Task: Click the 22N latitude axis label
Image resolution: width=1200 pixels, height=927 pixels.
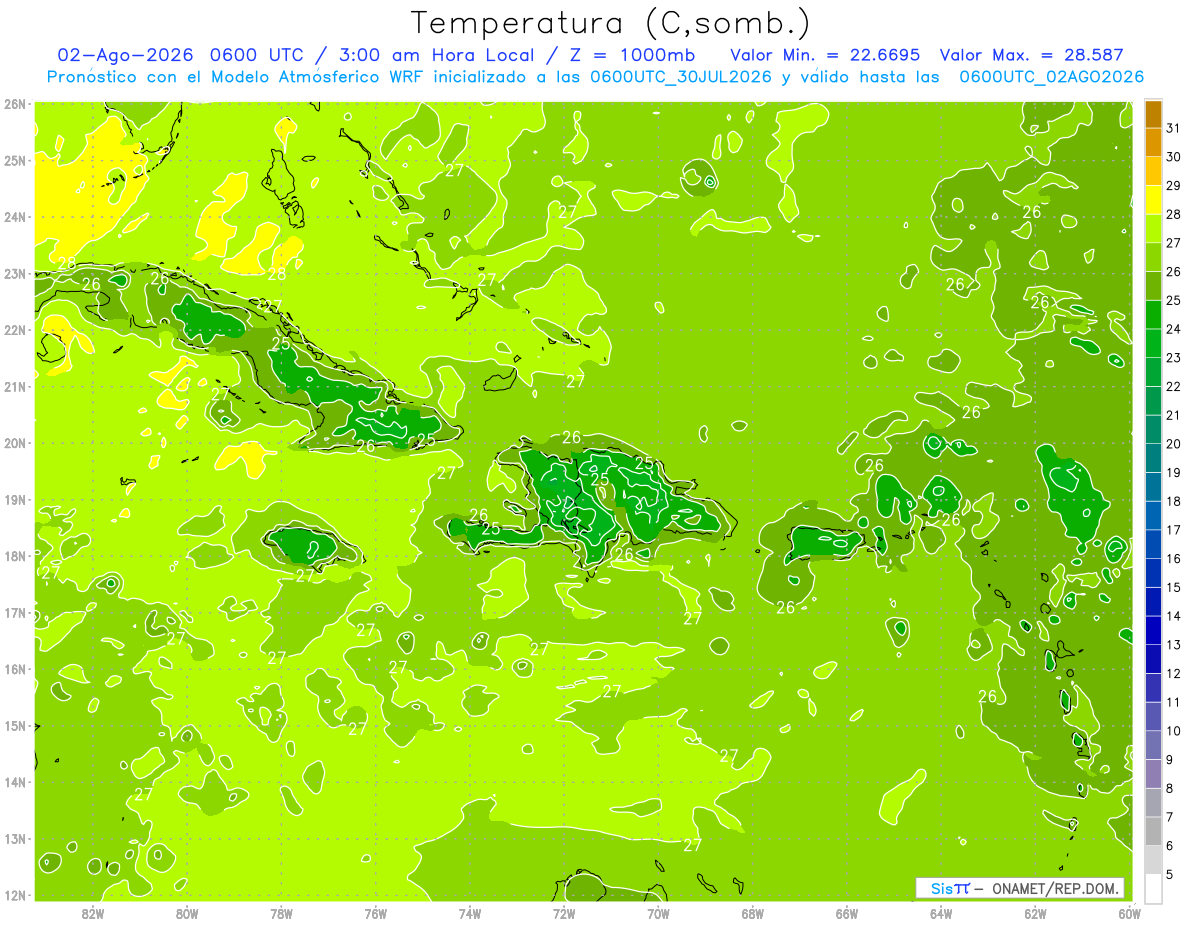Action: [x=15, y=330]
